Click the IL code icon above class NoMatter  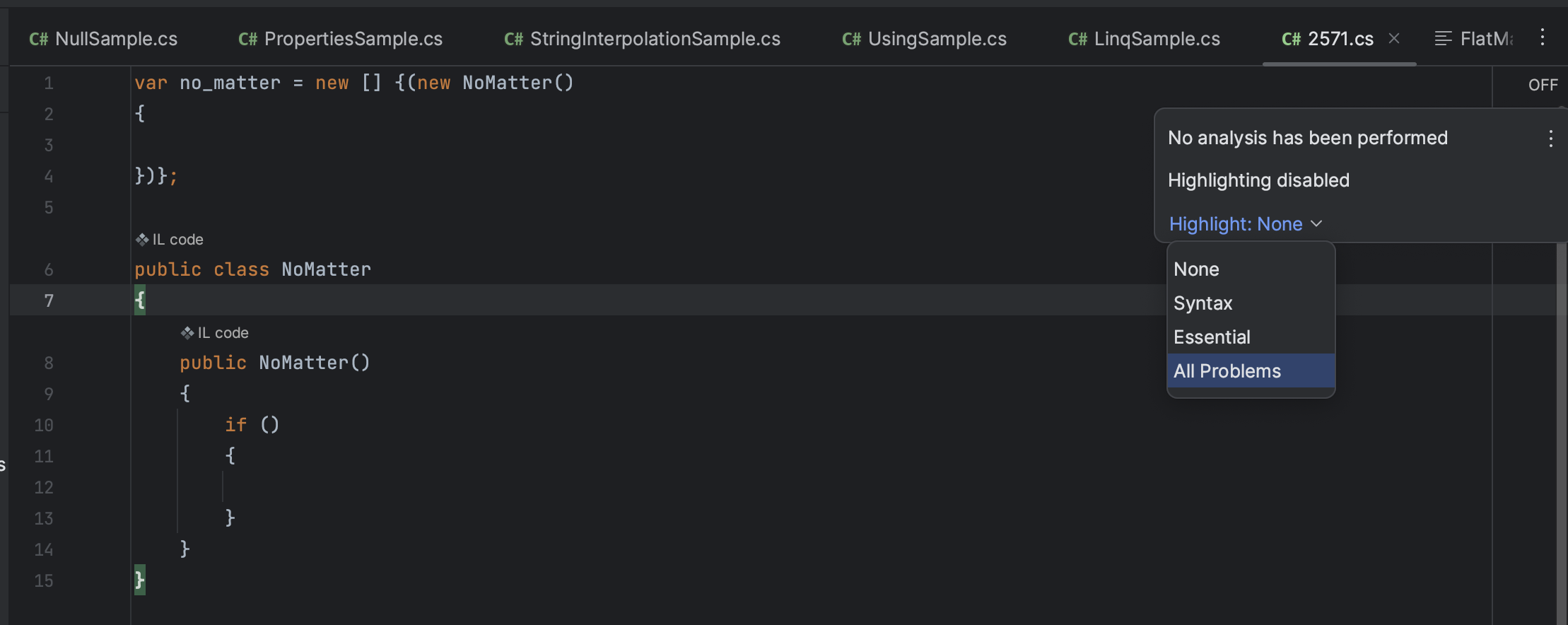142,239
